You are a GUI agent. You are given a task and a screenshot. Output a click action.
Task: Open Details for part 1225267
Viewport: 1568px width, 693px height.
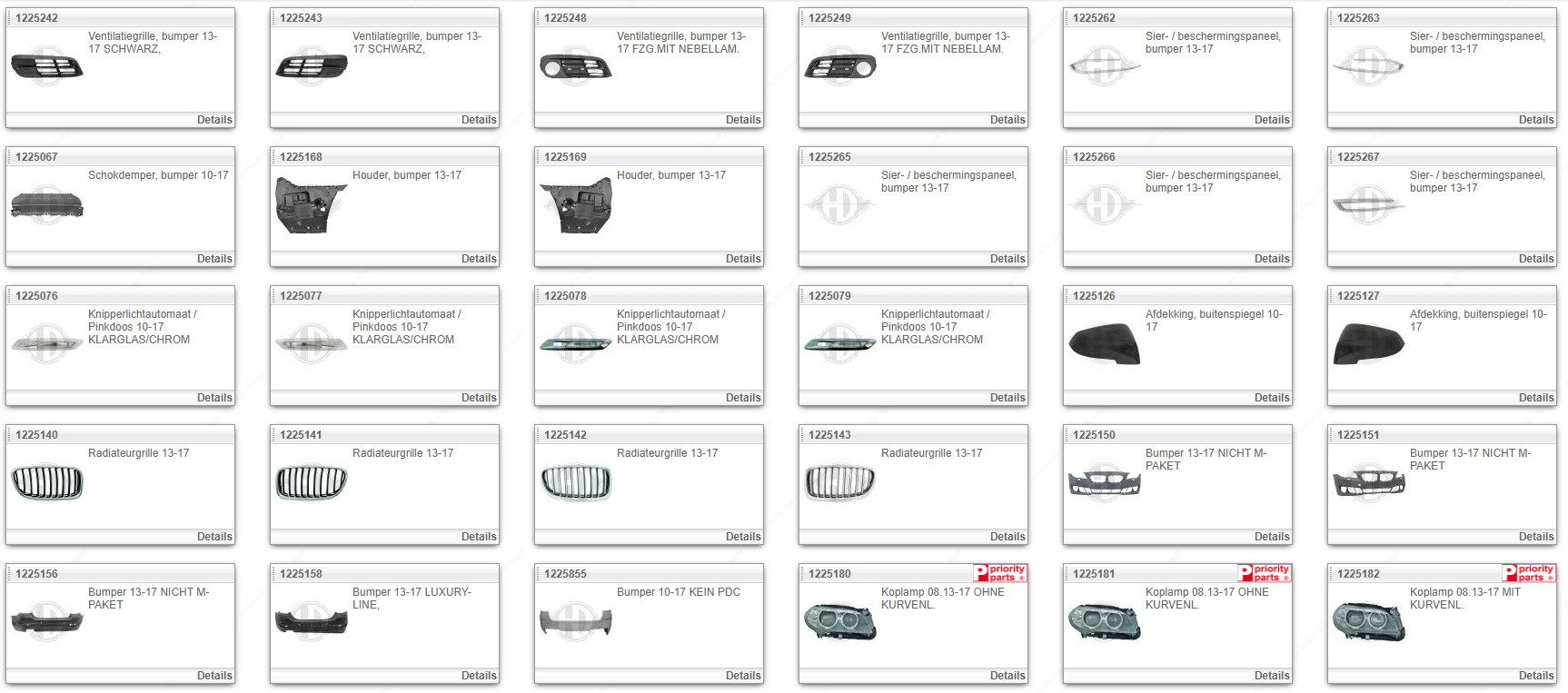[1536, 259]
